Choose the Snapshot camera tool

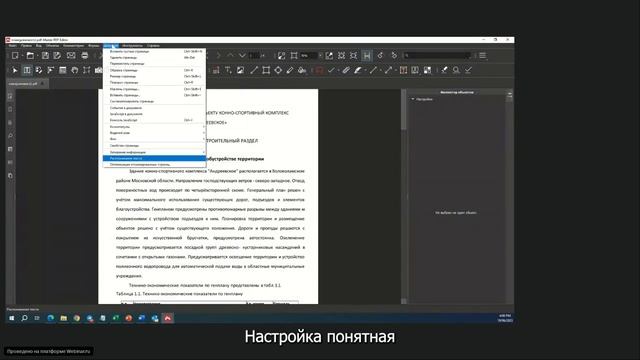point(98,70)
